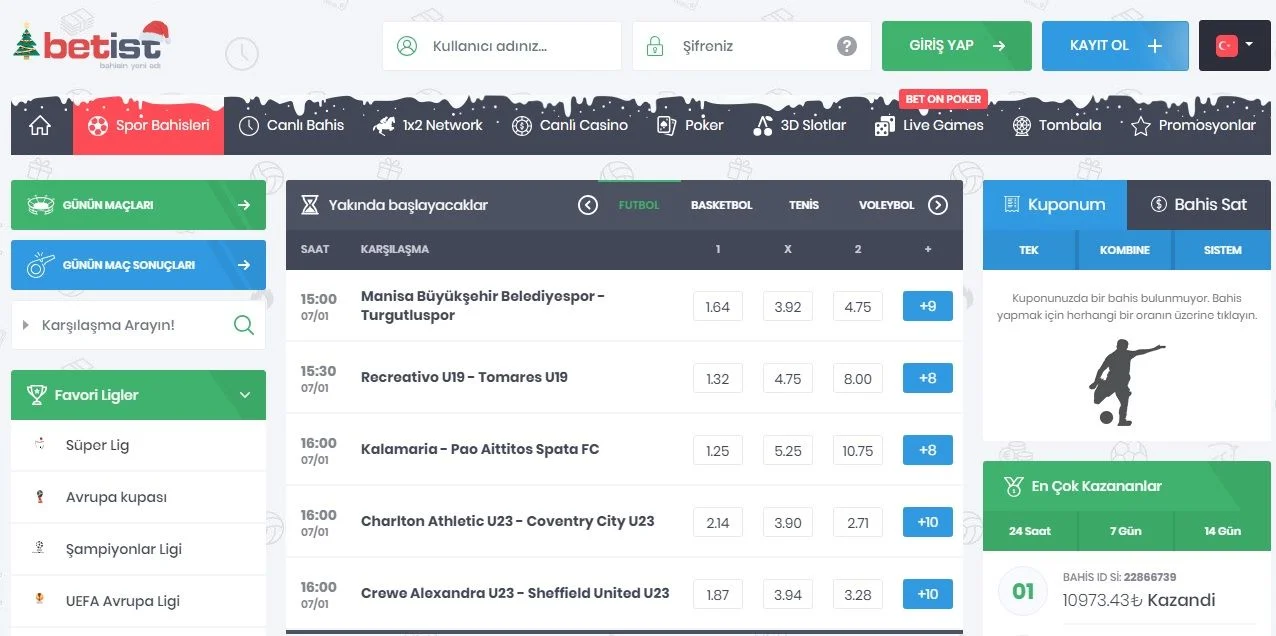
Task: Expand +8 more bets for Kalamaria match
Action: click(x=927, y=450)
